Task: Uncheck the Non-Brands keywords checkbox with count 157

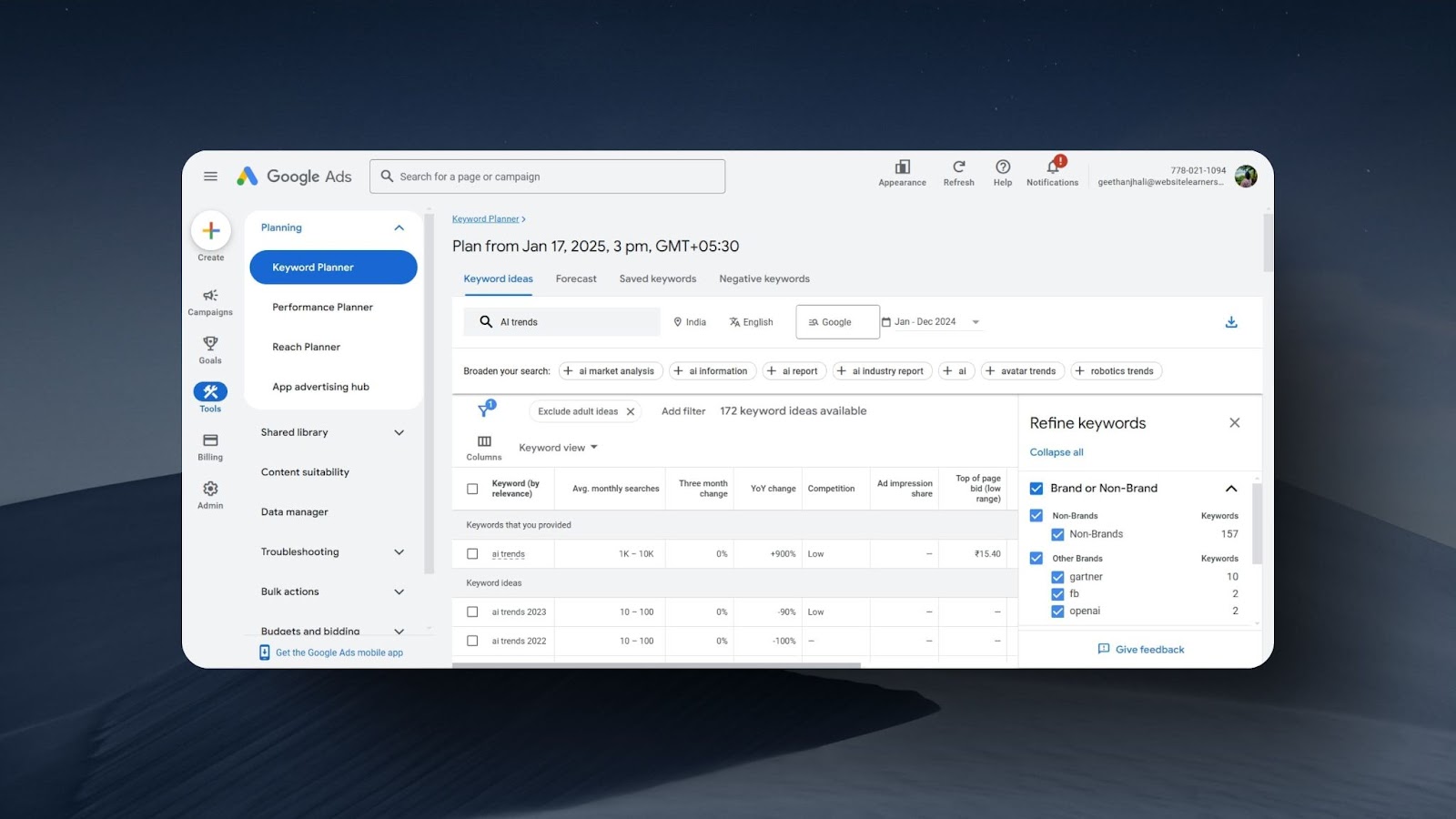Action: [x=1057, y=534]
